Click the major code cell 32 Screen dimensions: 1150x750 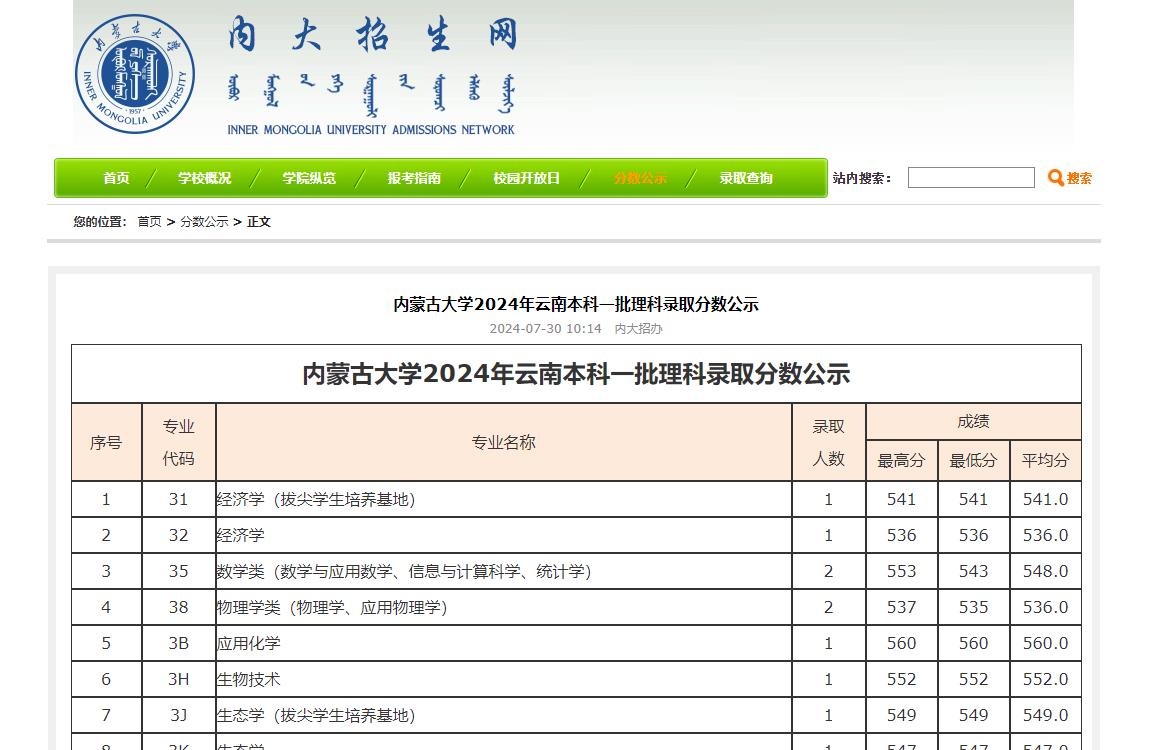pos(179,535)
